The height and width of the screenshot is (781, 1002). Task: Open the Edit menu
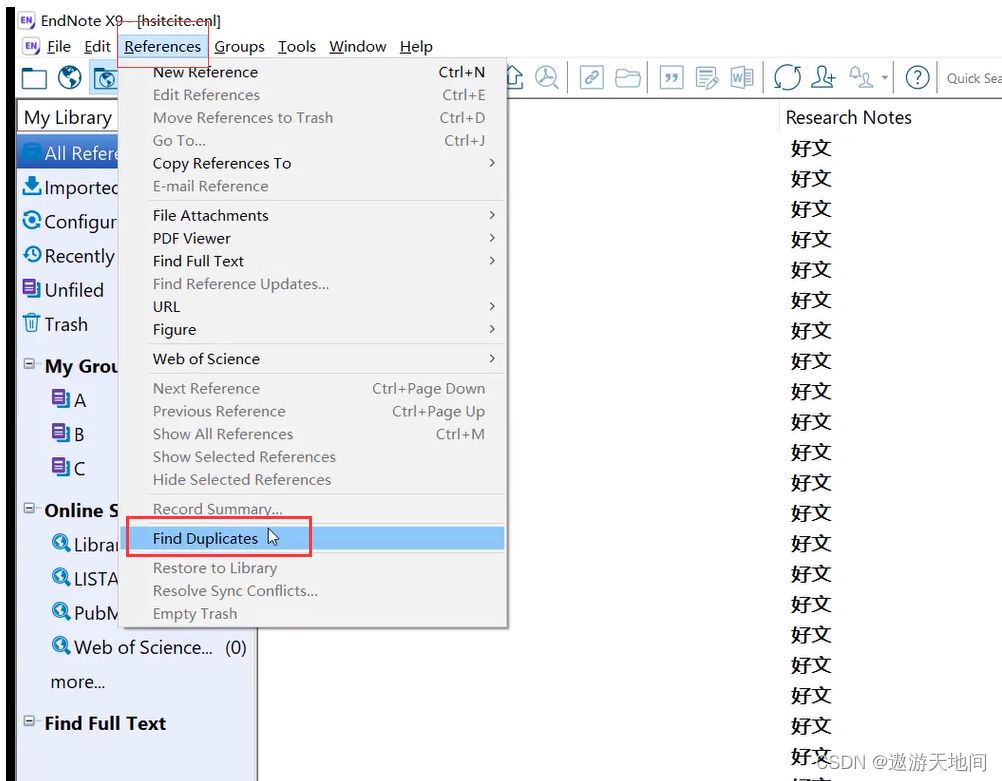(x=97, y=47)
